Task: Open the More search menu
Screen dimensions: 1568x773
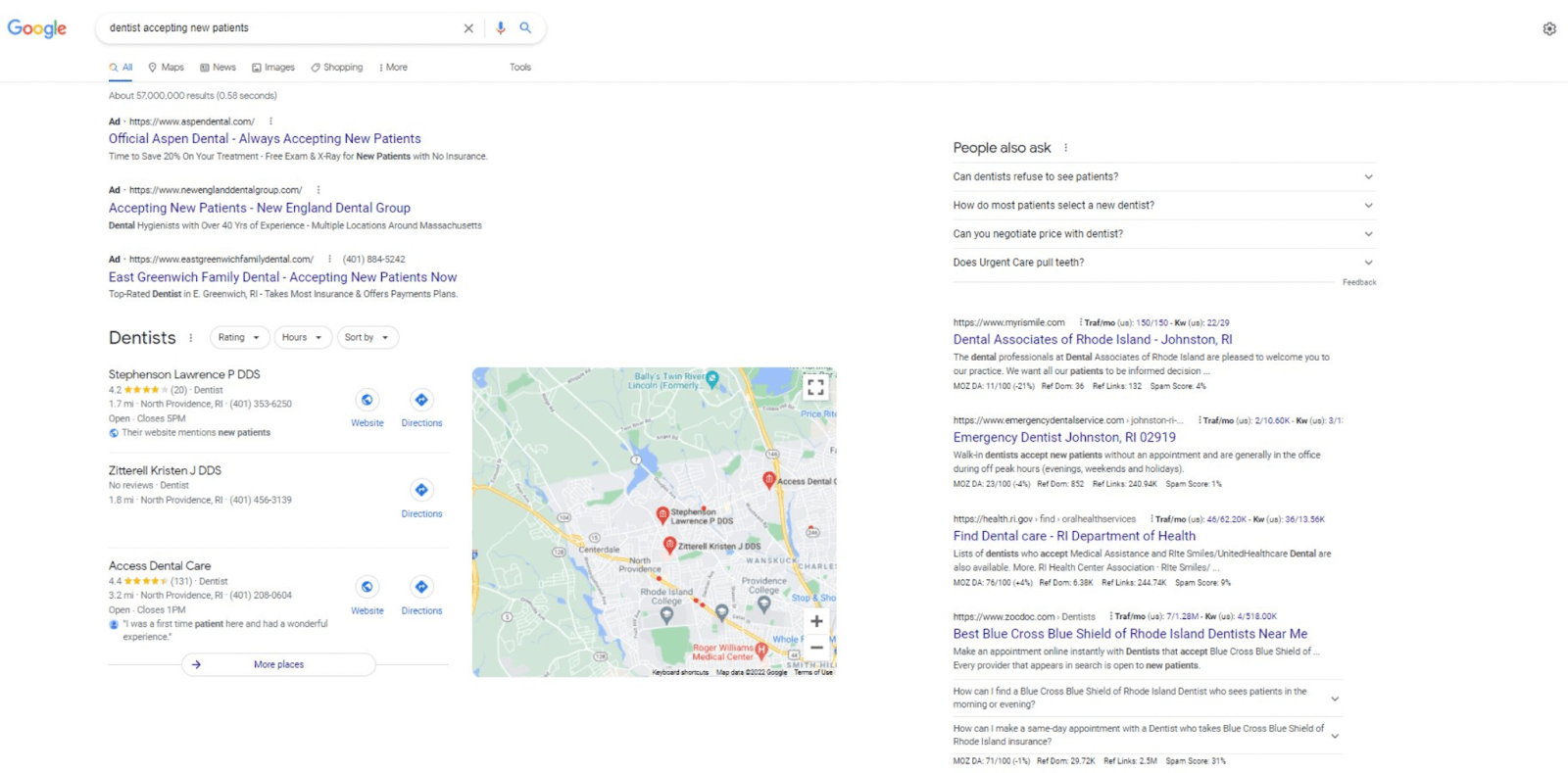Action: coord(393,68)
